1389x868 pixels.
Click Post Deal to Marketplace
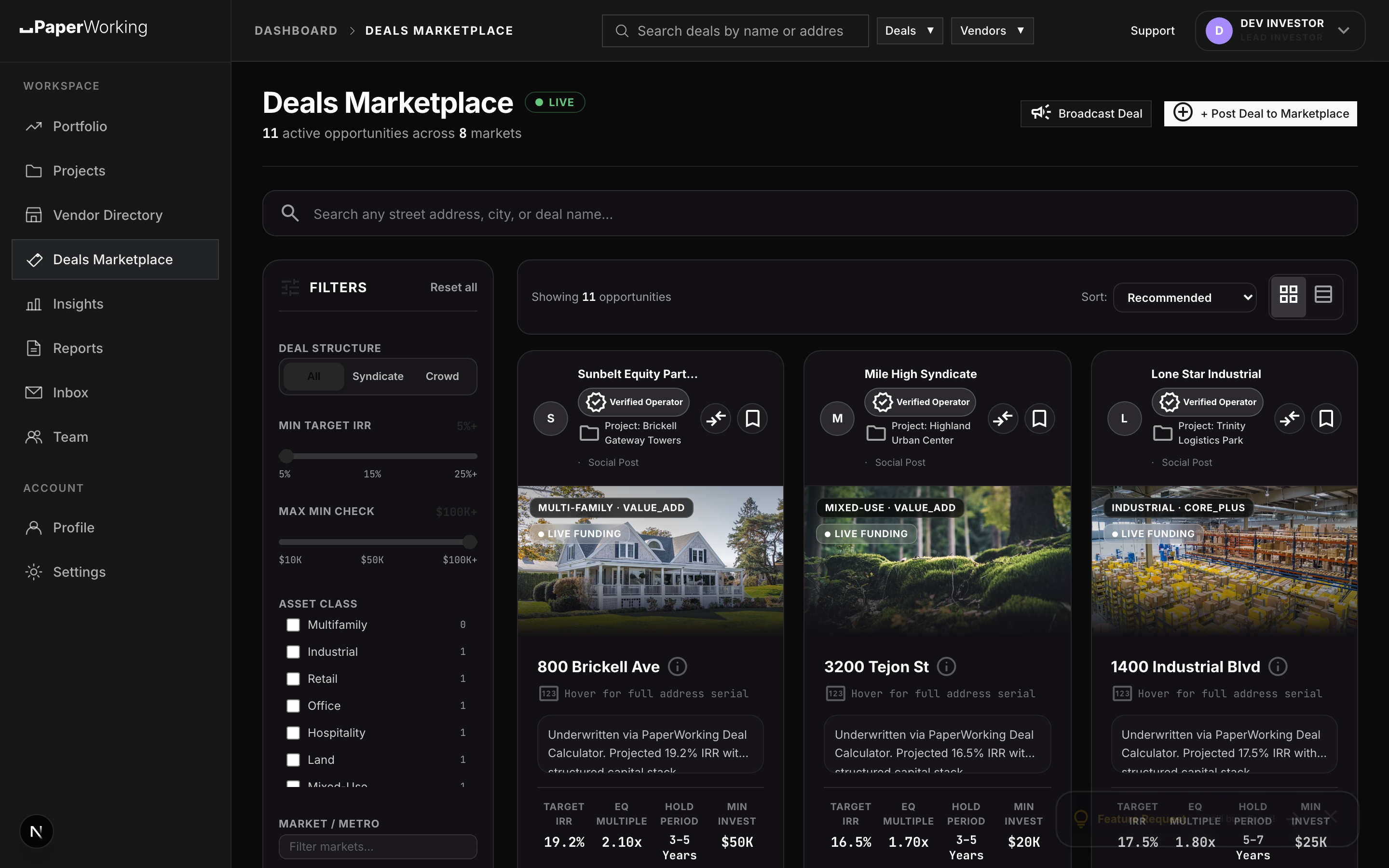tap(1260, 114)
